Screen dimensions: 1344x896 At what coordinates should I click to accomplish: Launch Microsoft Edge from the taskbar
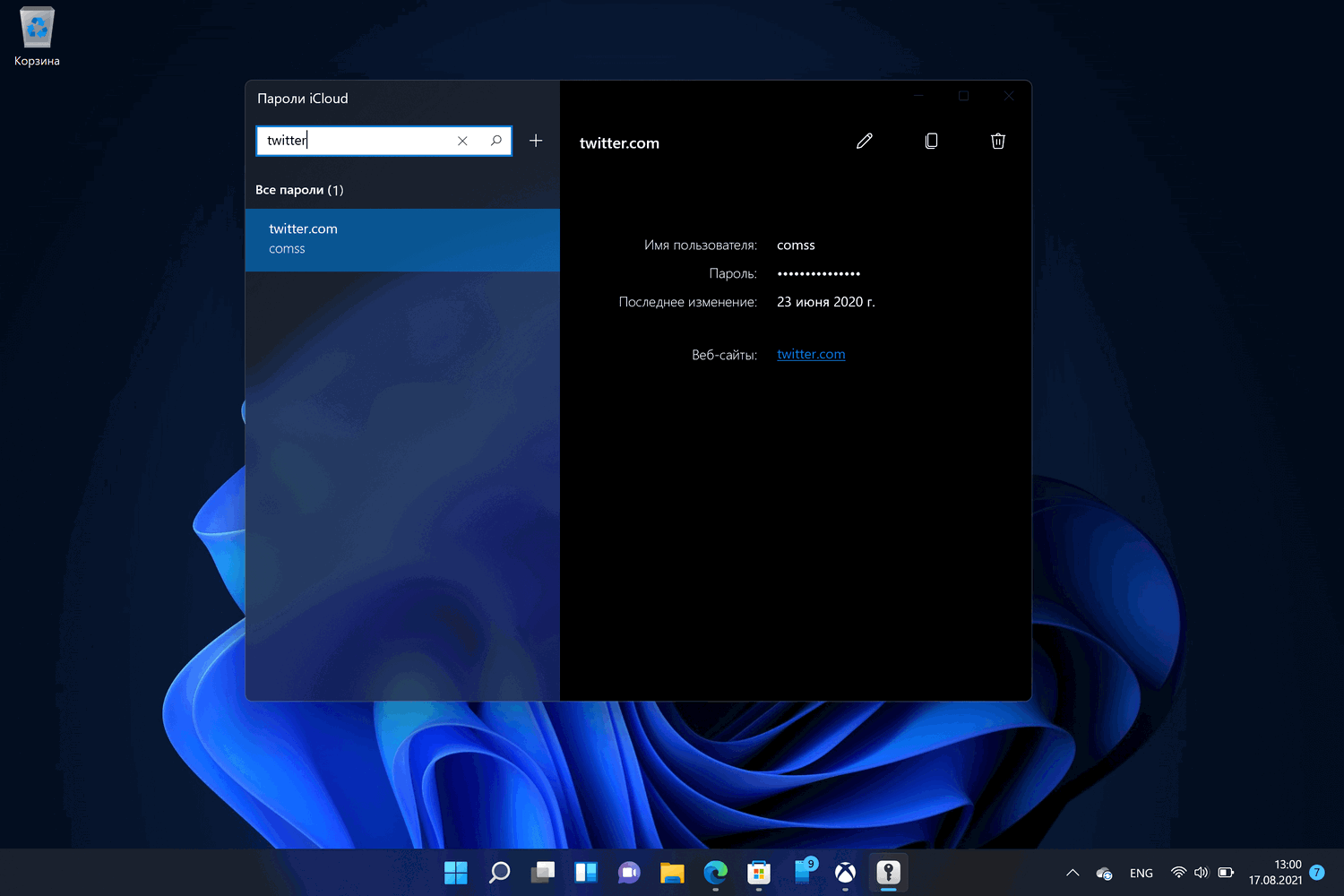715,872
